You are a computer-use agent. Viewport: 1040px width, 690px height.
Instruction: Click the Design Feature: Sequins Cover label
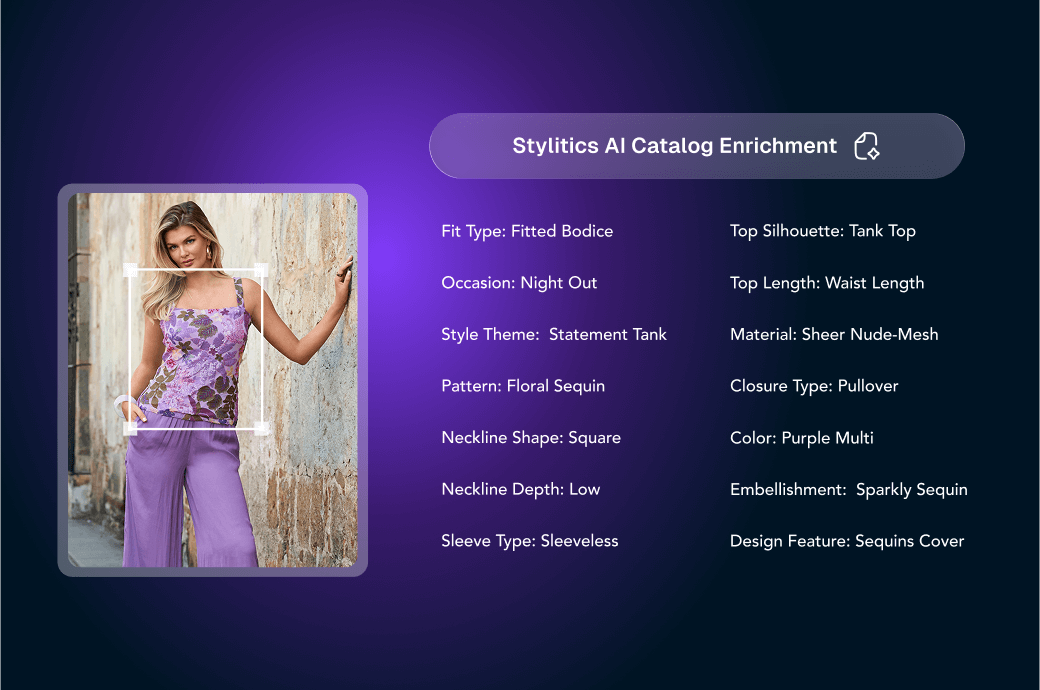[847, 541]
